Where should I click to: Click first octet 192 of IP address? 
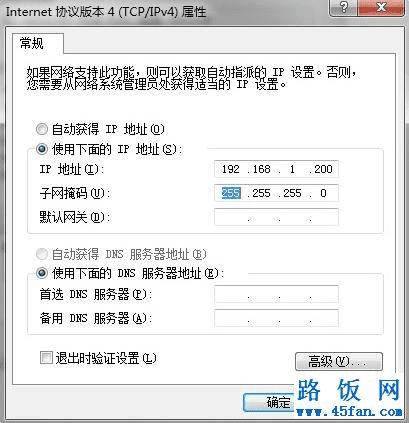pos(230,169)
